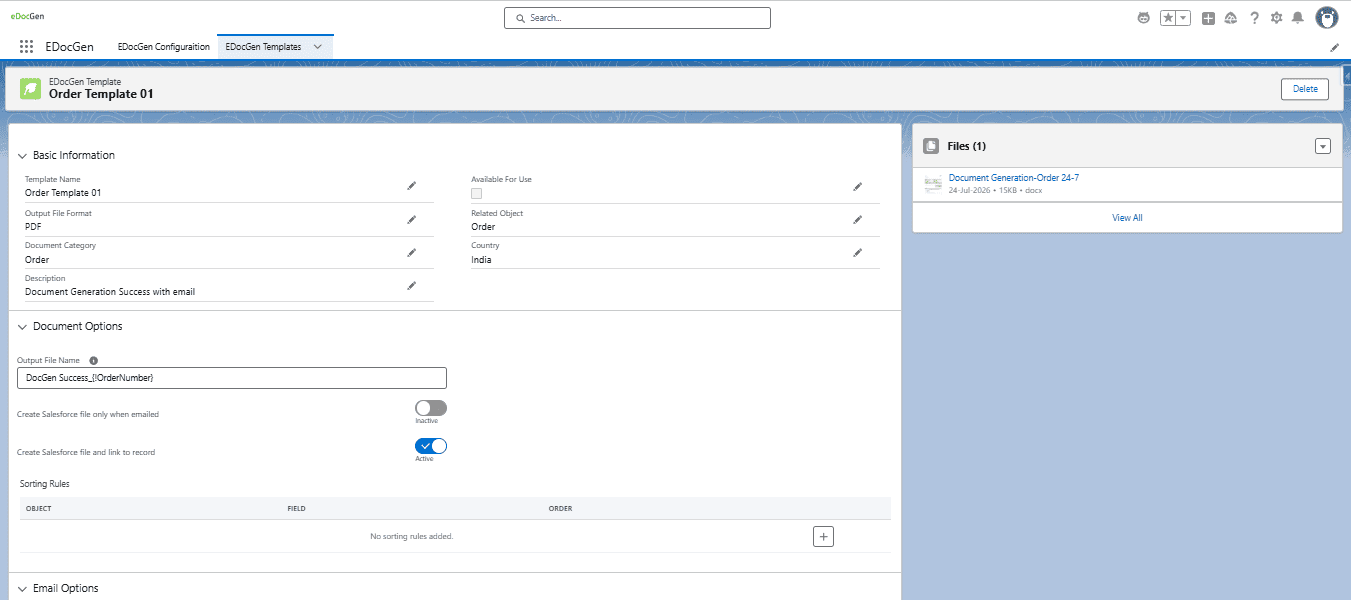Click the Order Template 01 page title

pyautogui.click(x=101, y=95)
